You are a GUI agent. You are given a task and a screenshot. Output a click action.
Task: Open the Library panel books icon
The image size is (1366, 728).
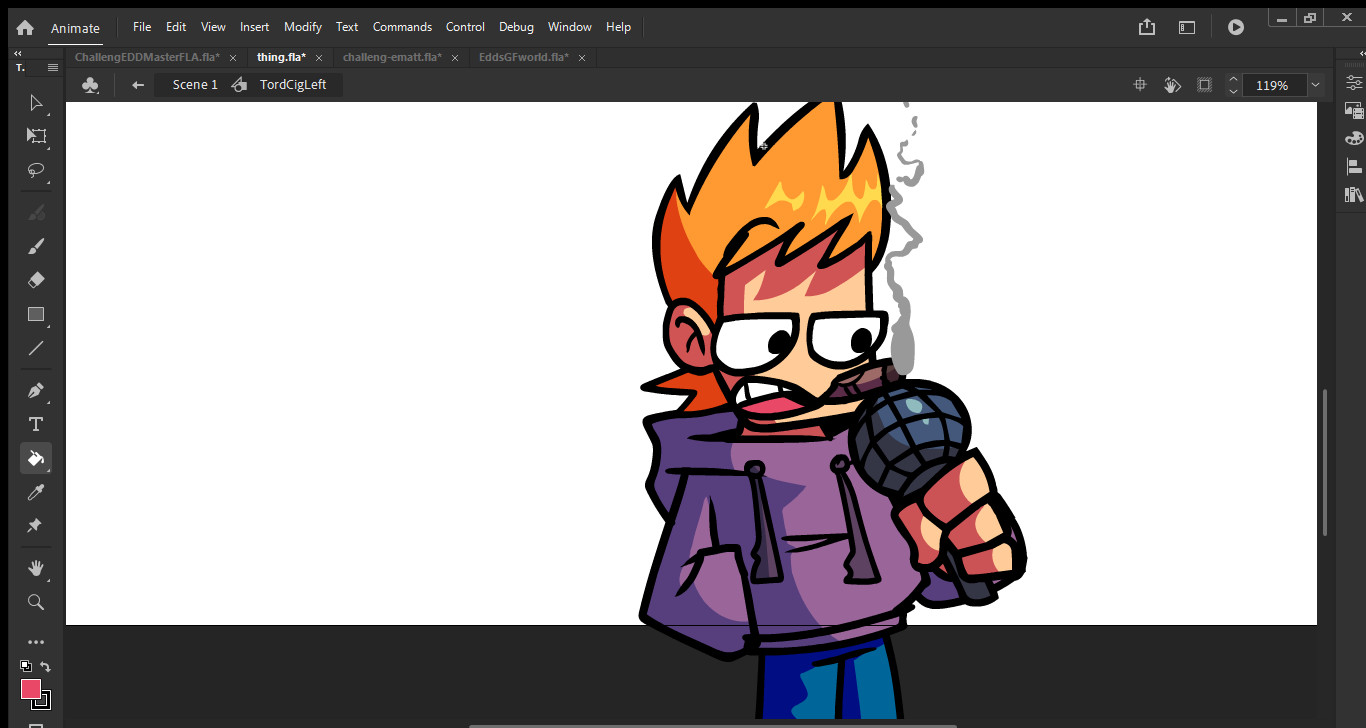pos(1354,194)
